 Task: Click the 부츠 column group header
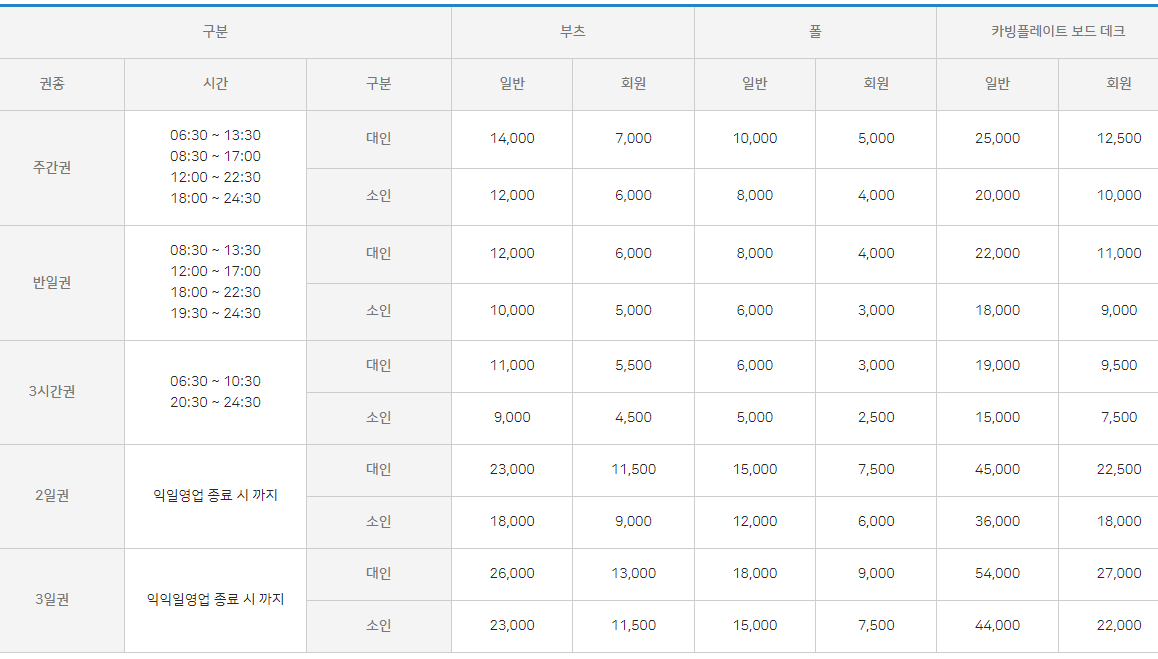pos(572,32)
